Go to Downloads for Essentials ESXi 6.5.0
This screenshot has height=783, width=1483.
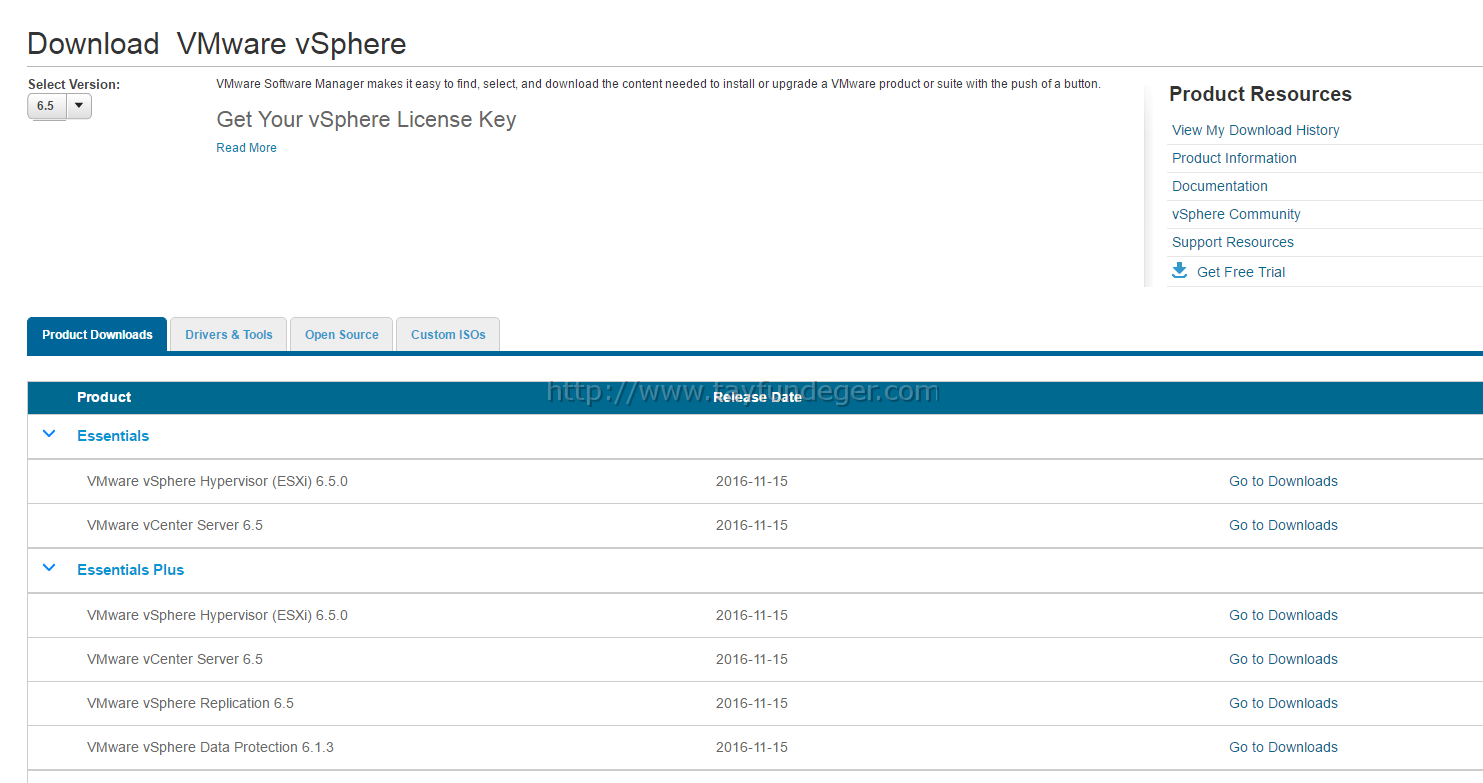tap(1283, 481)
